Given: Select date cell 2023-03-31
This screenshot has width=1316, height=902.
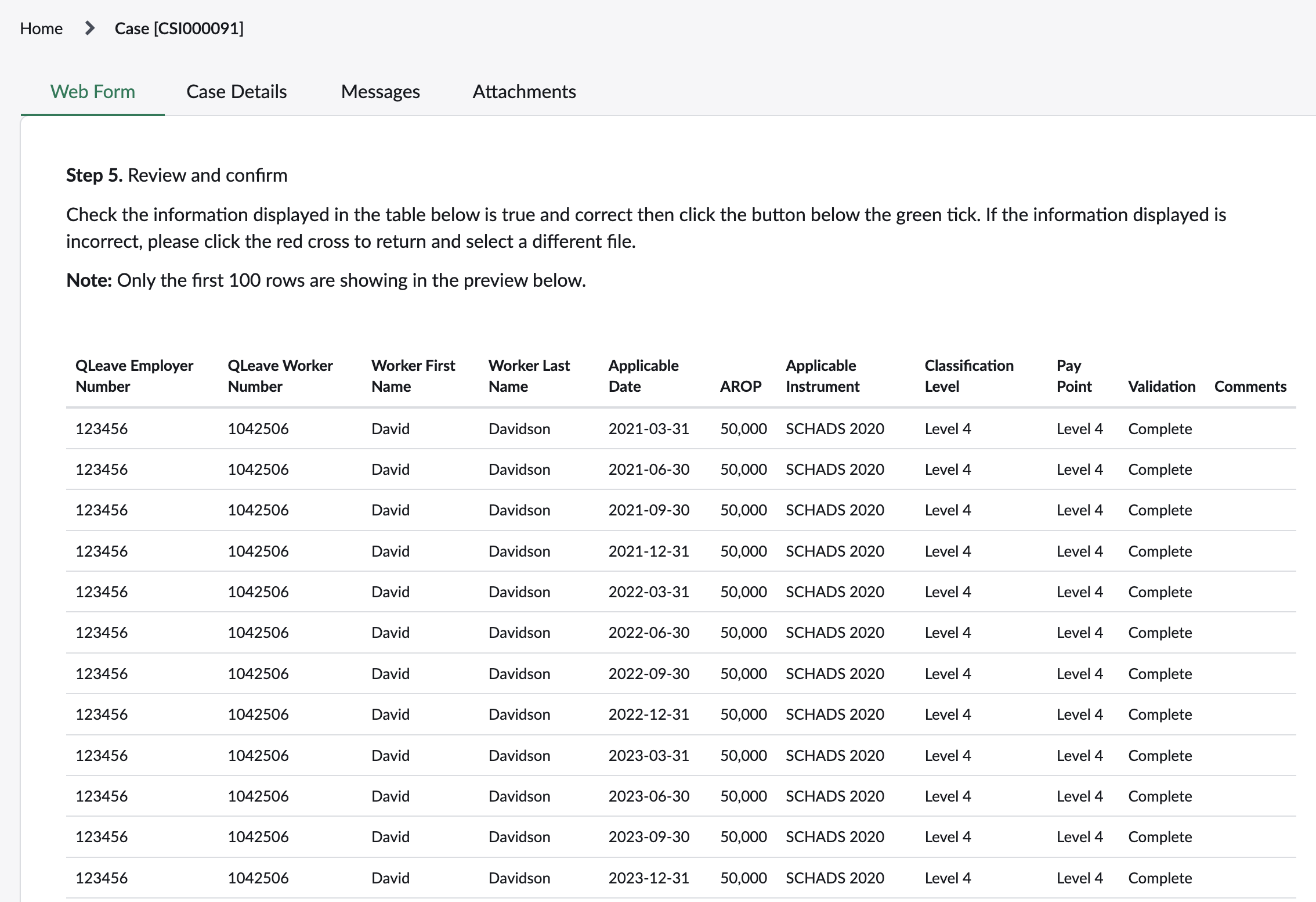Looking at the screenshot, I should click(649, 755).
